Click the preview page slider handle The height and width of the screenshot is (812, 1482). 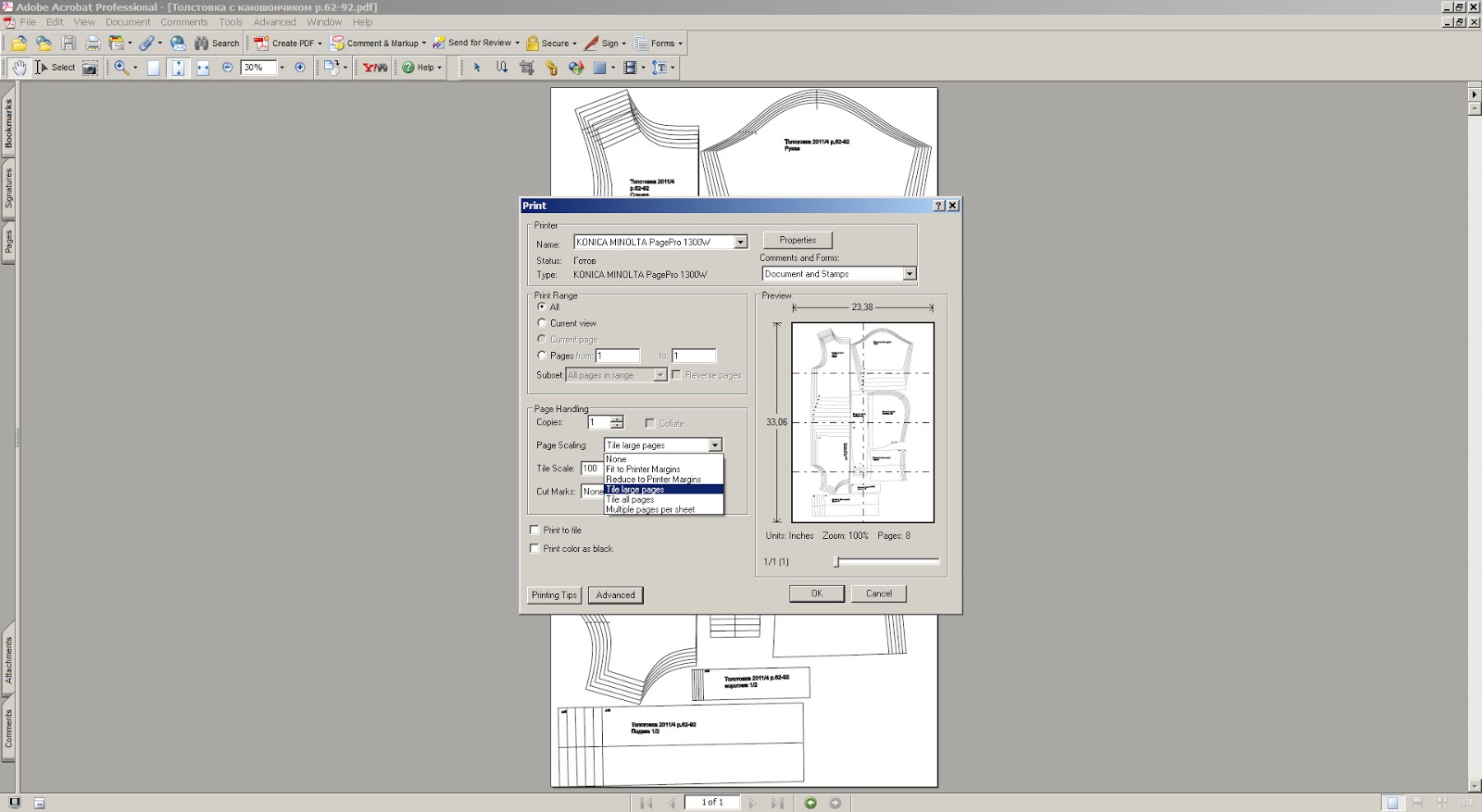(836, 562)
